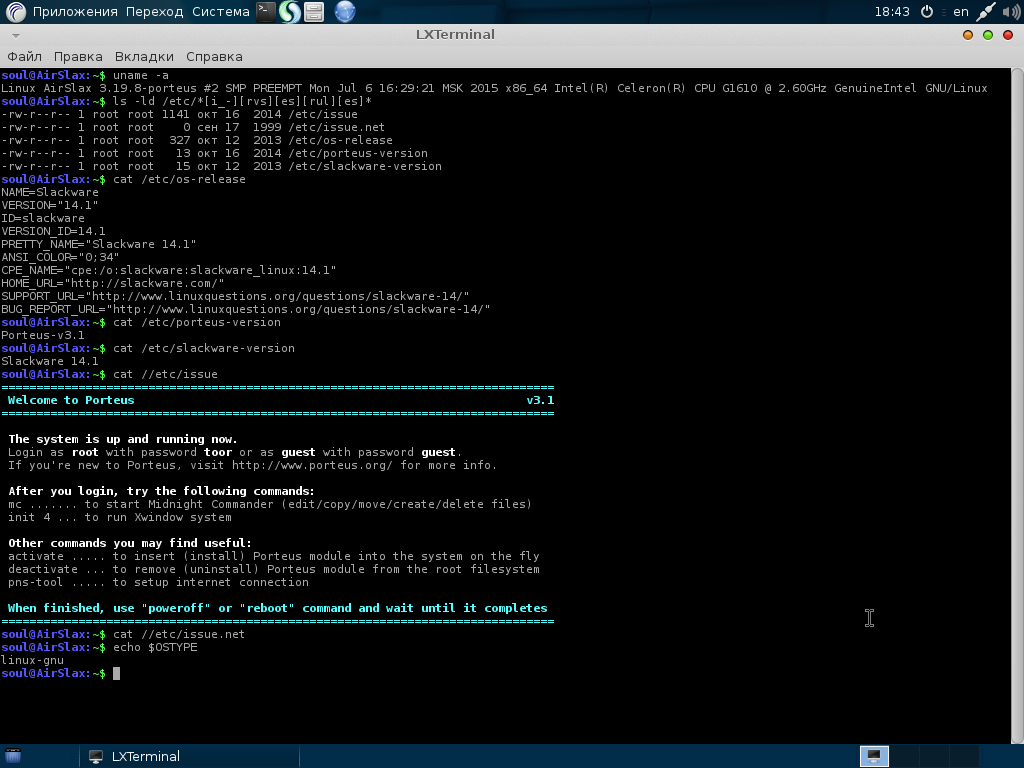The height and width of the screenshot is (768, 1024).
Task: Click "pns-tool" command line text
Action: 158,582
